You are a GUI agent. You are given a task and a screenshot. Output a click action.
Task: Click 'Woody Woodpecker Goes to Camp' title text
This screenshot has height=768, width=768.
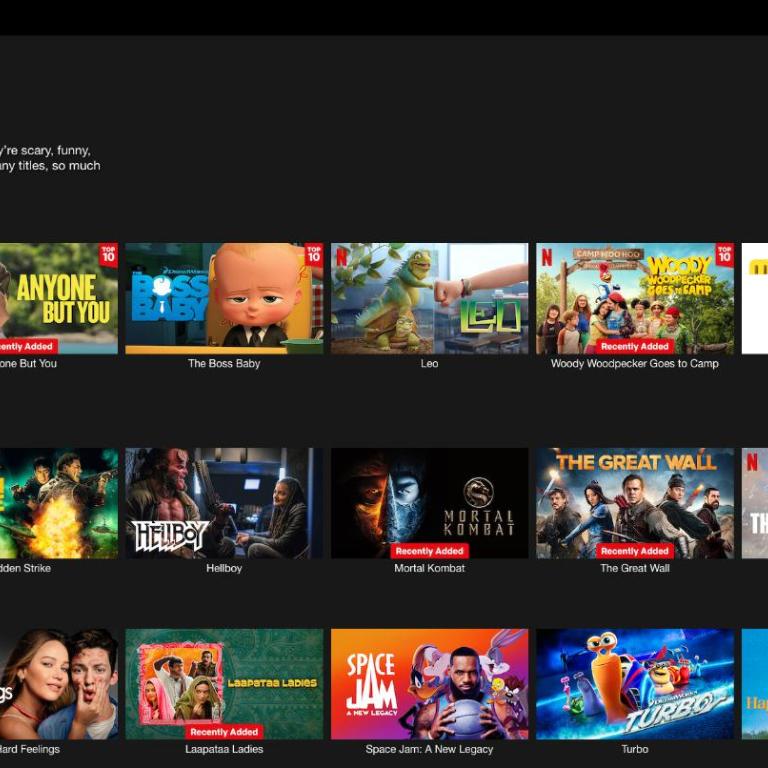coord(635,363)
